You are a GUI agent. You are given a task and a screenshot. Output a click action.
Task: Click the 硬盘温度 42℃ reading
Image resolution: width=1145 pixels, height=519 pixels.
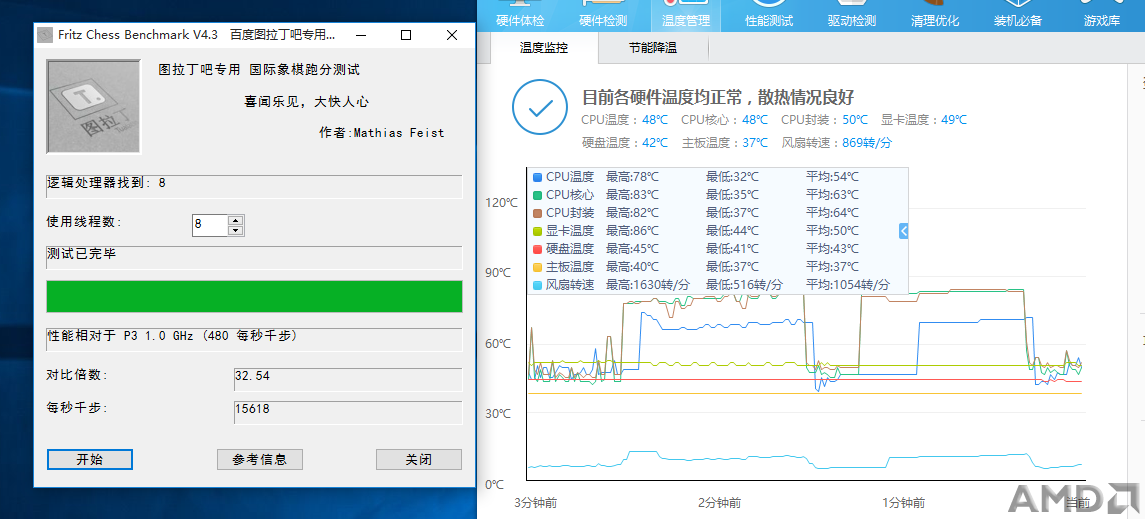tap(624, 142)
